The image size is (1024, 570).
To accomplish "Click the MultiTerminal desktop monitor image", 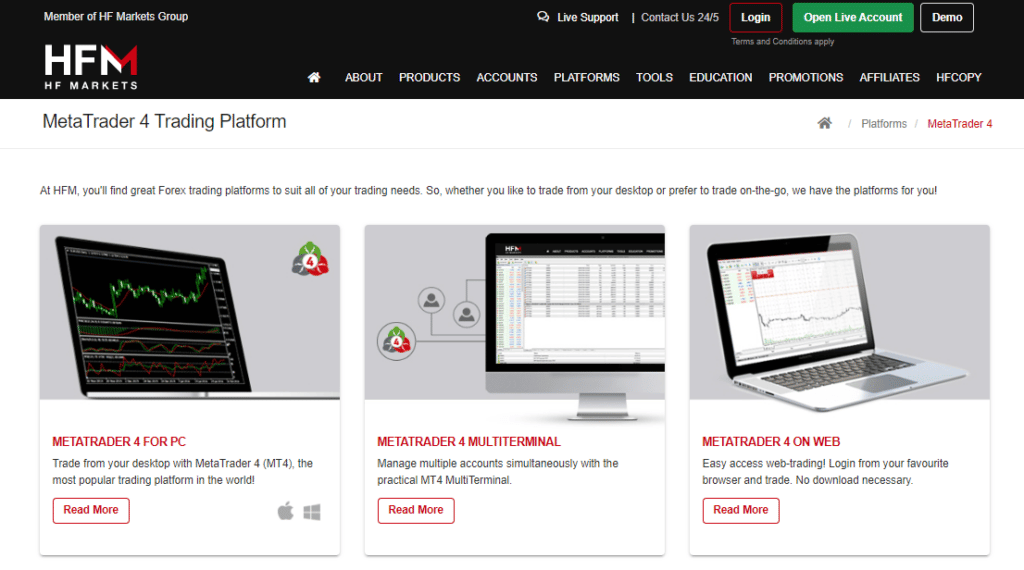I will (575, 326).
